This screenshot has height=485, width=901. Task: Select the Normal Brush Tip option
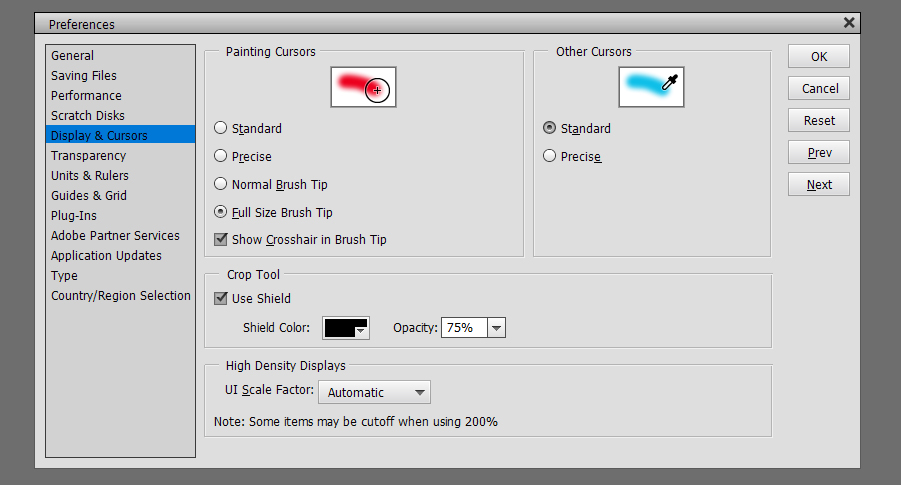pyautogui.click(x=221, y=184)
